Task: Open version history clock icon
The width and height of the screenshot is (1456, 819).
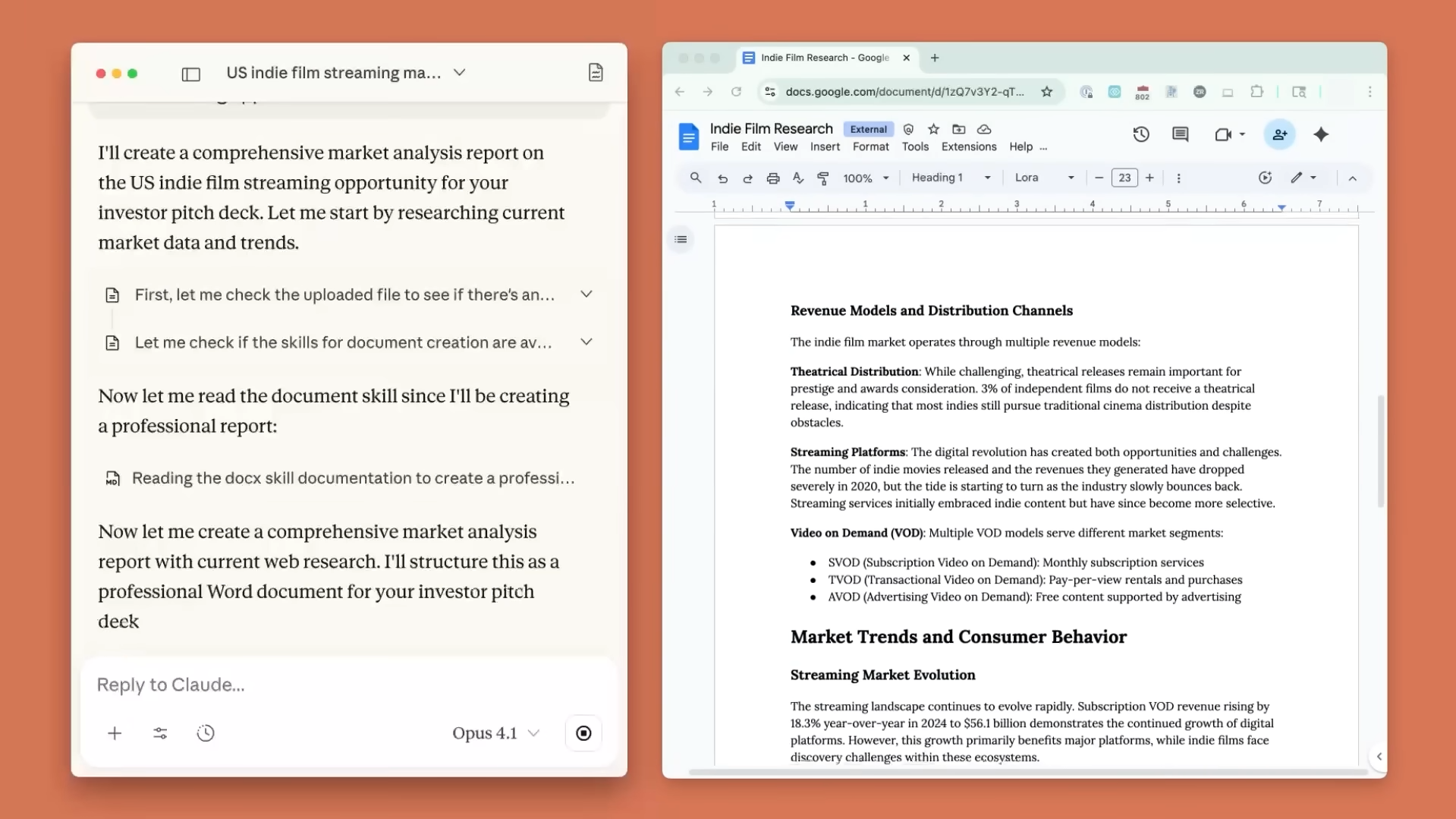Action: coord(1140,135)
